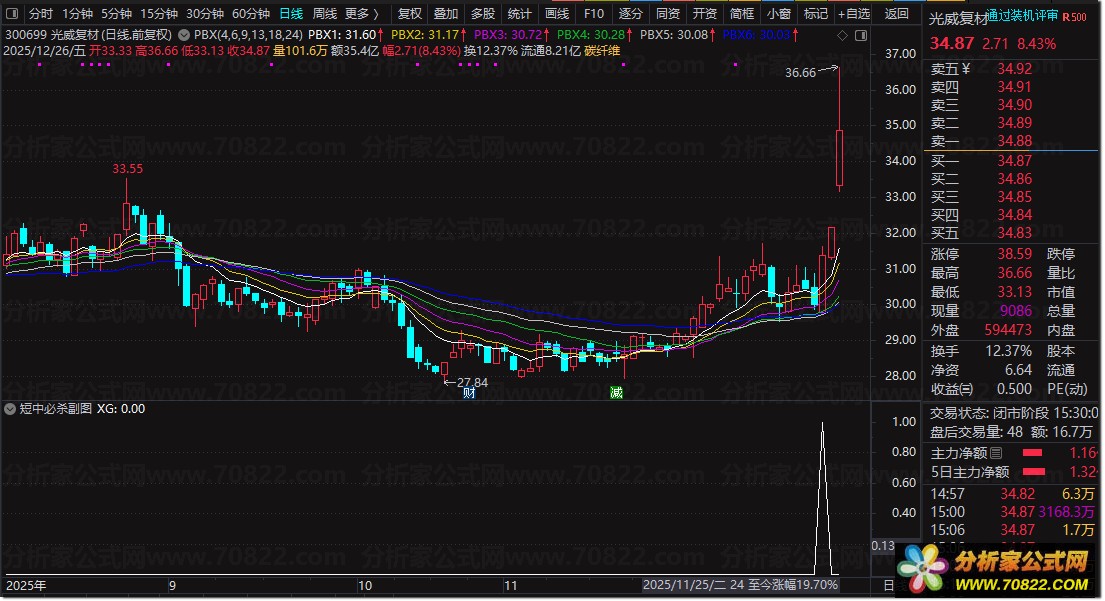Click the 买一 bid price 34.87
1105x601 pixels.
pos(1014,161)
